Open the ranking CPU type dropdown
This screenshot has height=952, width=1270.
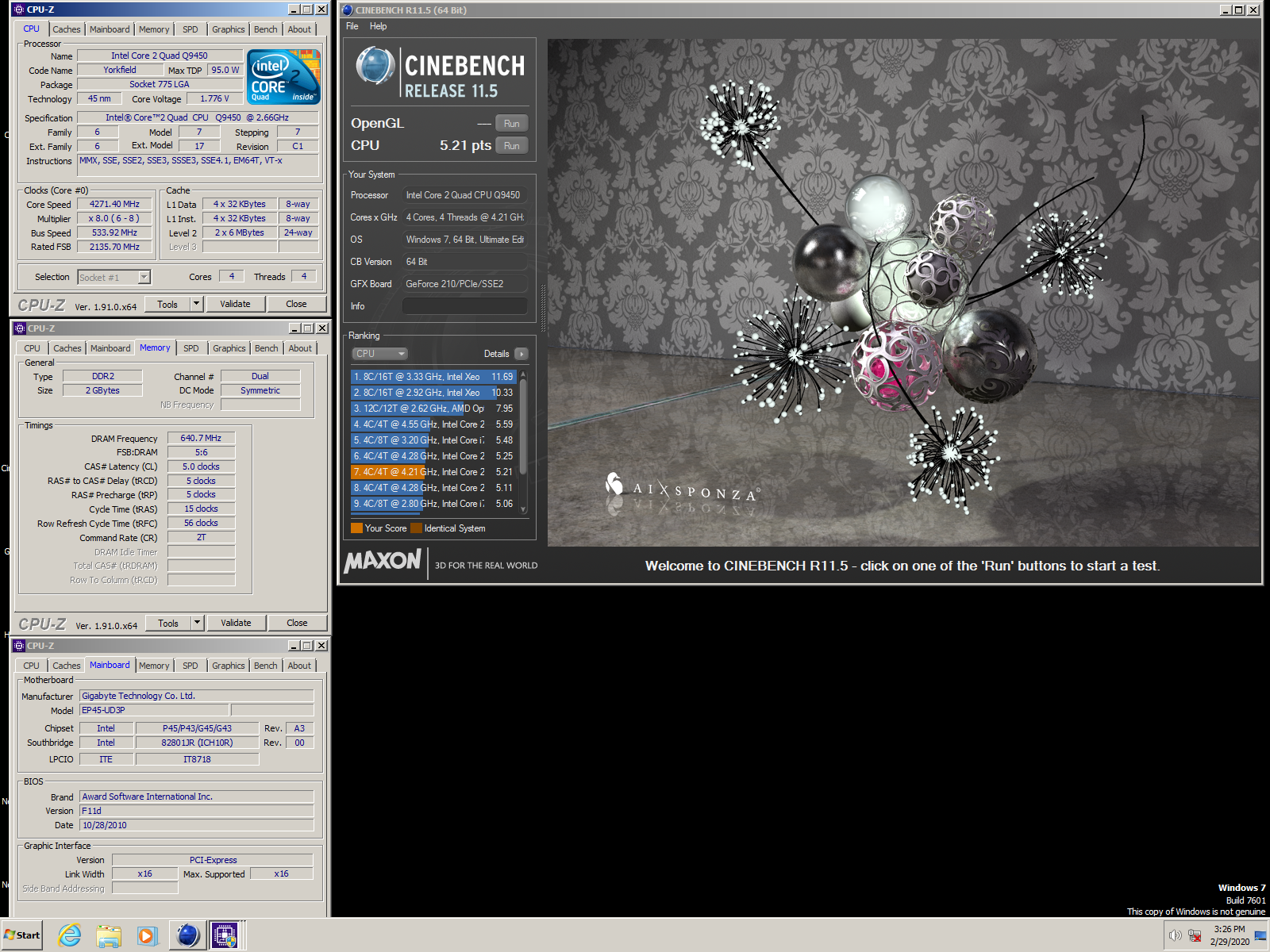[379, 354]
